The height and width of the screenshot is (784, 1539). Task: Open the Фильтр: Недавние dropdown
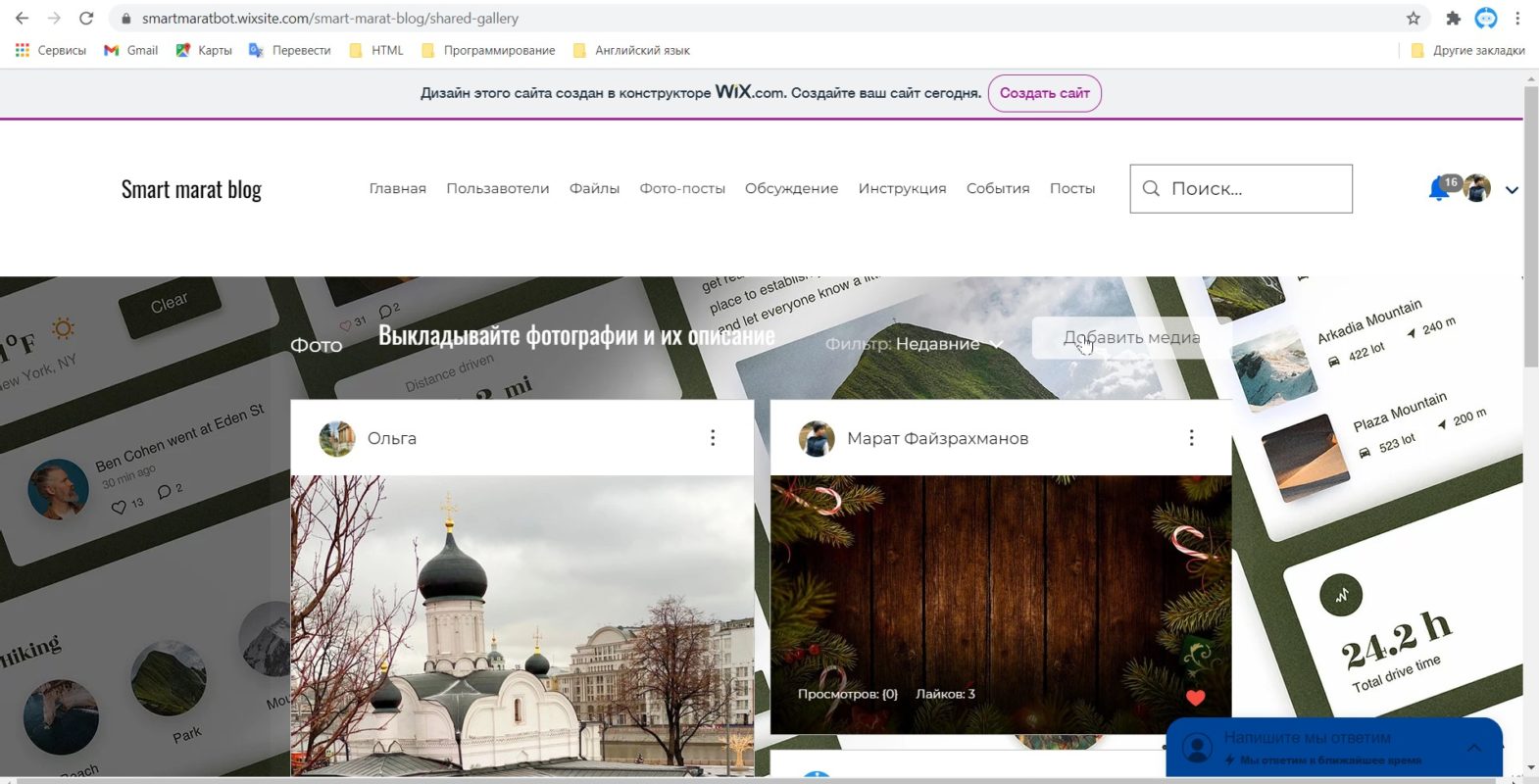915,344
